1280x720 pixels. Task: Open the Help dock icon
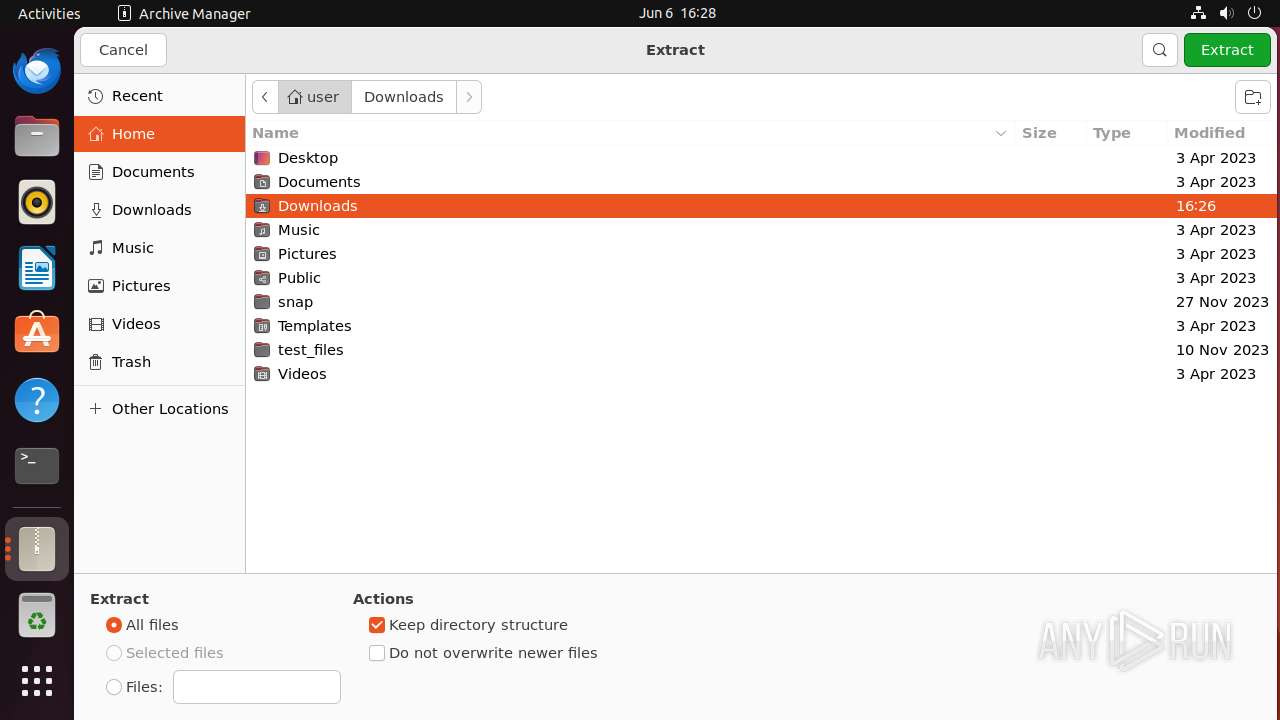pos(37,400)
